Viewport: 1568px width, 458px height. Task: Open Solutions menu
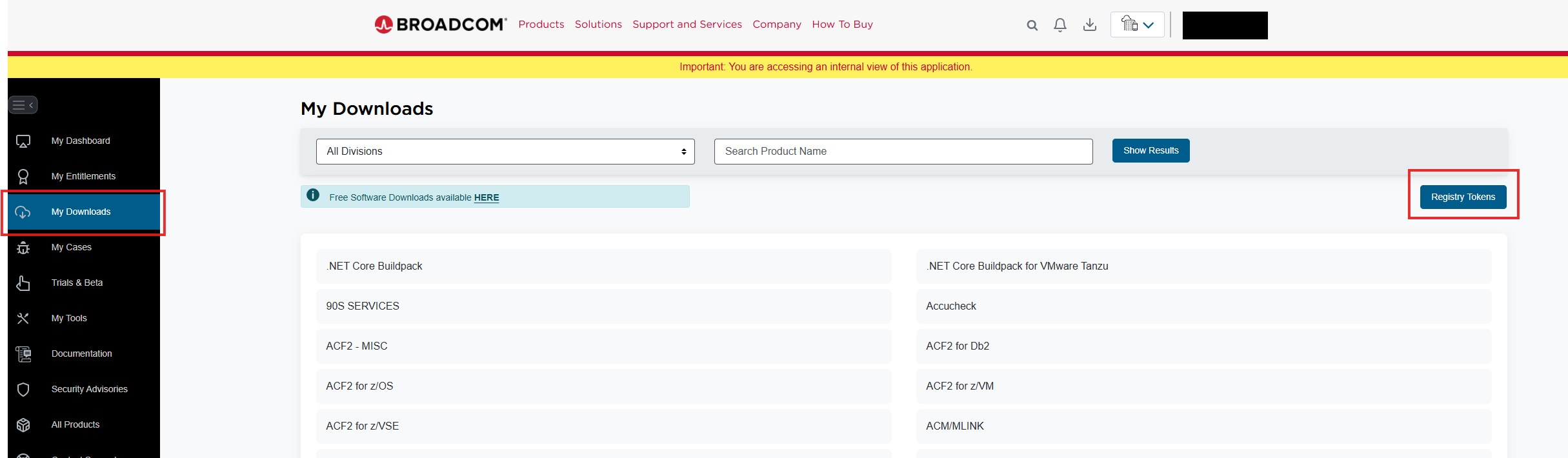tap(598, 25)
